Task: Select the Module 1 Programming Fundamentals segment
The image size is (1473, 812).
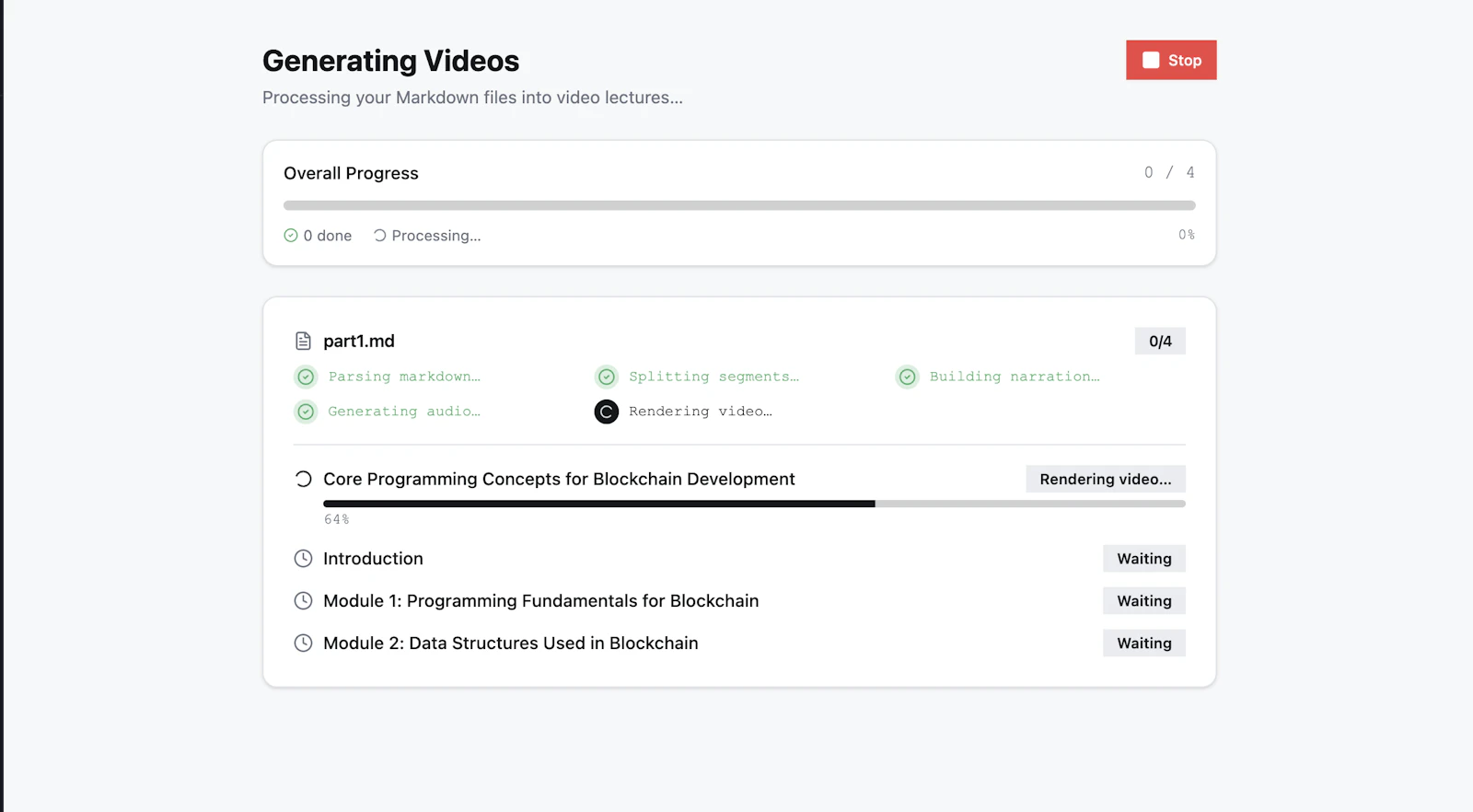Action: coord(739,601)
